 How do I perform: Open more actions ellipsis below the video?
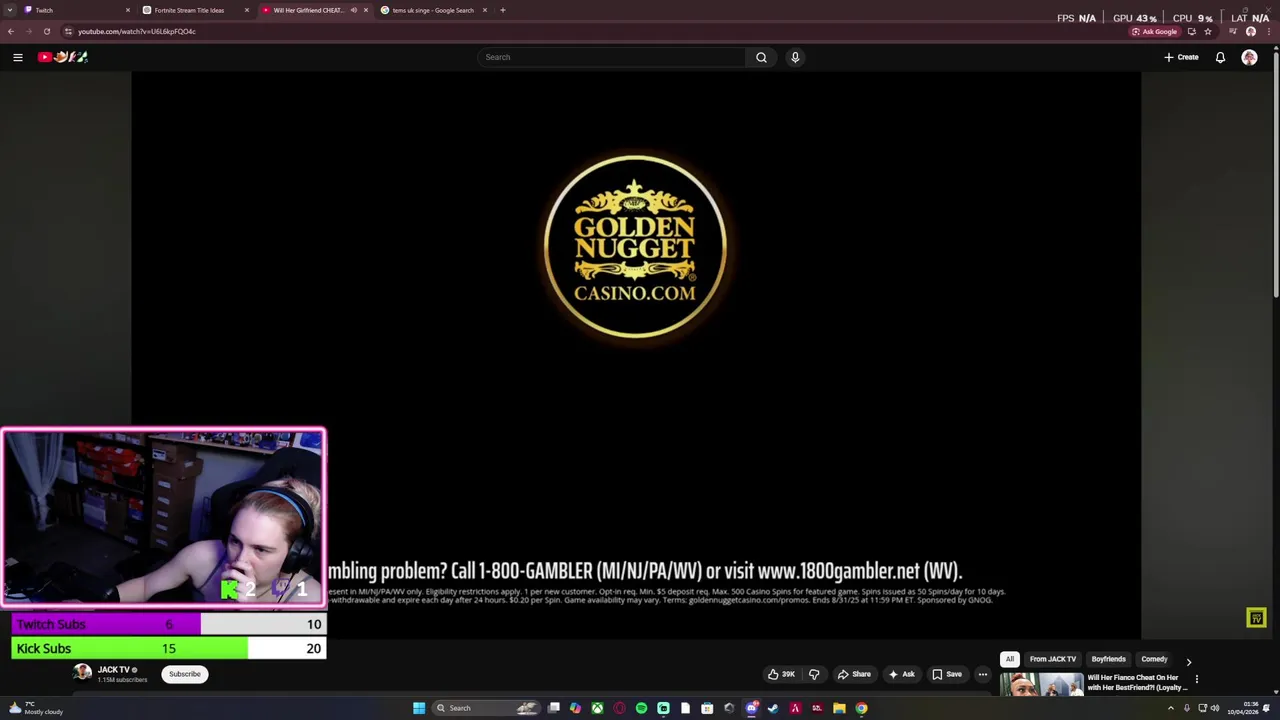click(982, 674)
